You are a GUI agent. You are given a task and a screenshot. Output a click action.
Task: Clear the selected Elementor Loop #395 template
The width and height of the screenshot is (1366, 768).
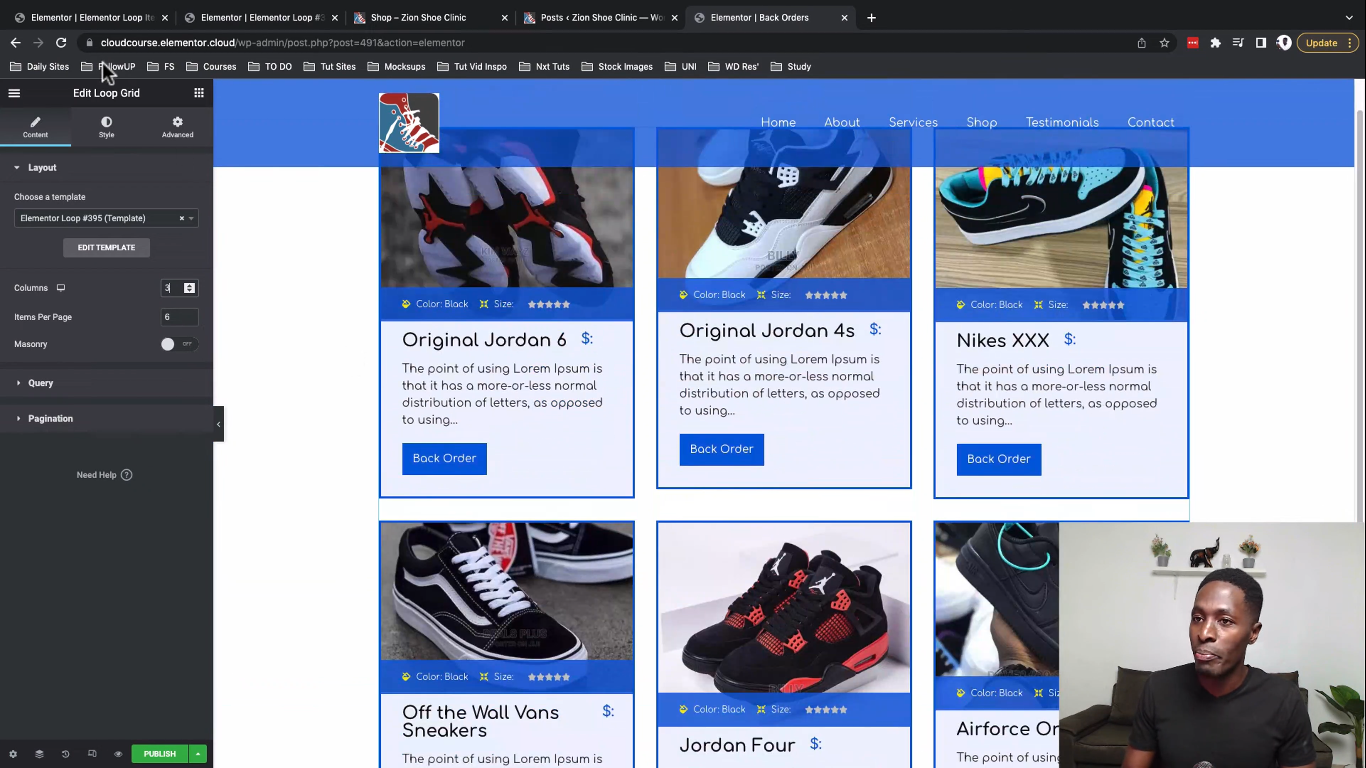(181, 218)
